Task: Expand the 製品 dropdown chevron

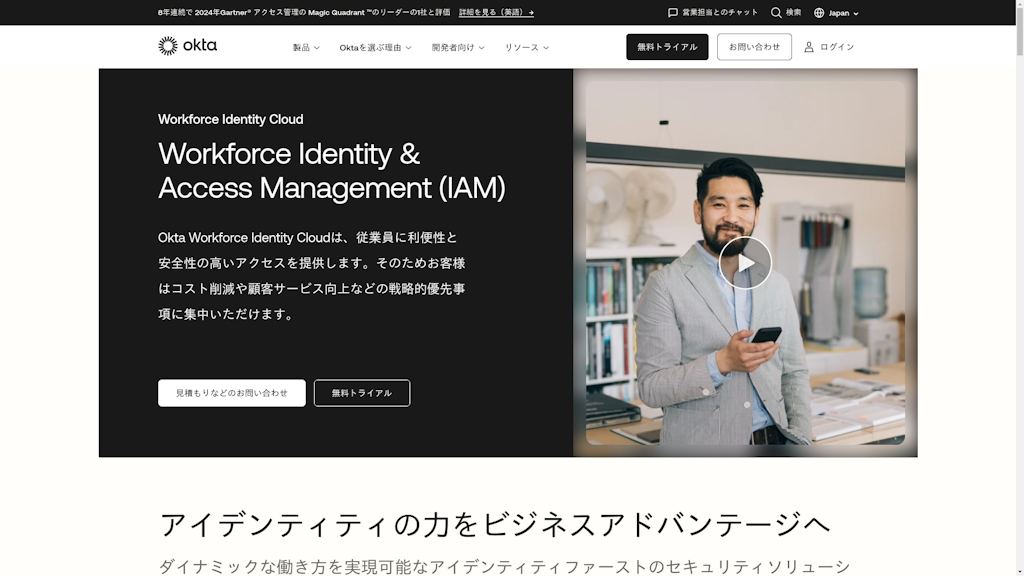Action: click(x=320, y=46)
